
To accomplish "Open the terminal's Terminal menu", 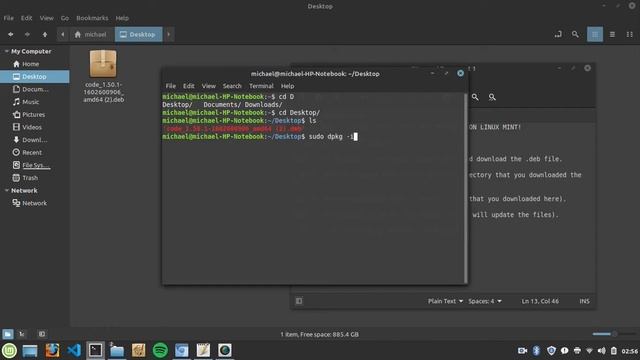I will point(261,86).
